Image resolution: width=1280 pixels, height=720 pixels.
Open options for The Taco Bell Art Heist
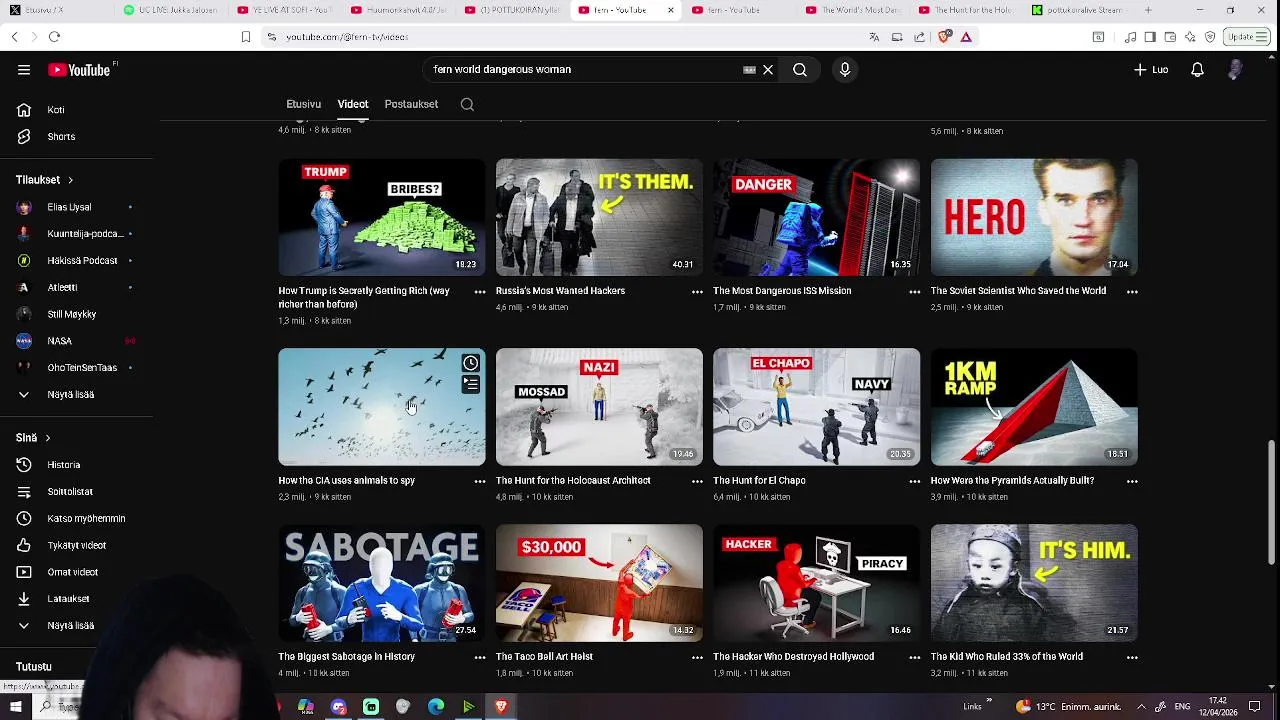click(697, 658)
